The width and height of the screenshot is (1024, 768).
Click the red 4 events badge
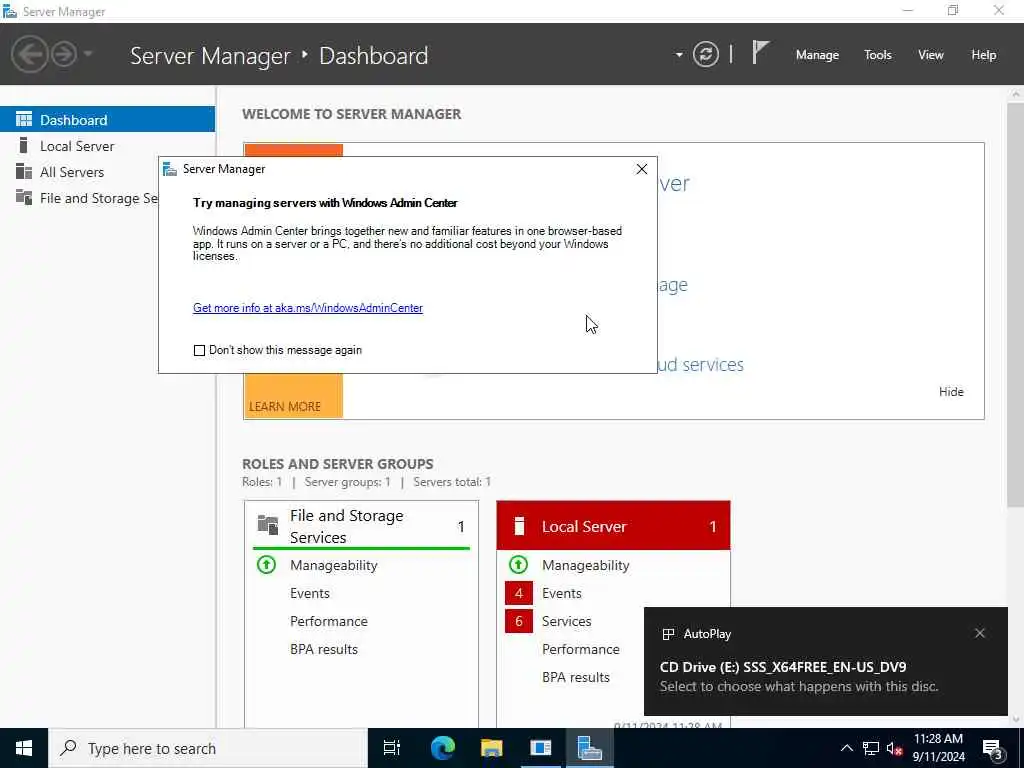click(x=519, y=593)
